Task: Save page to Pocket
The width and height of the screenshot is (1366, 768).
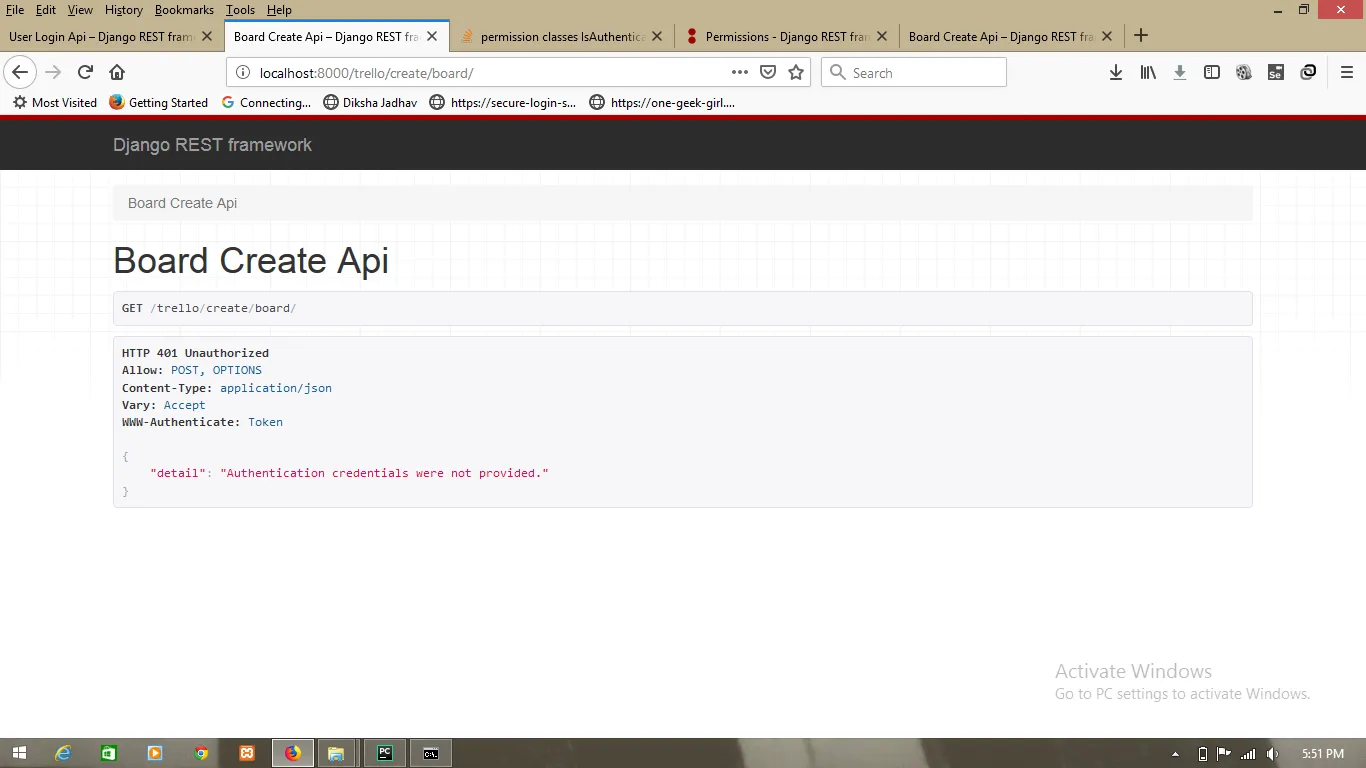Action: pyautogui.click(x=768, y=72)
